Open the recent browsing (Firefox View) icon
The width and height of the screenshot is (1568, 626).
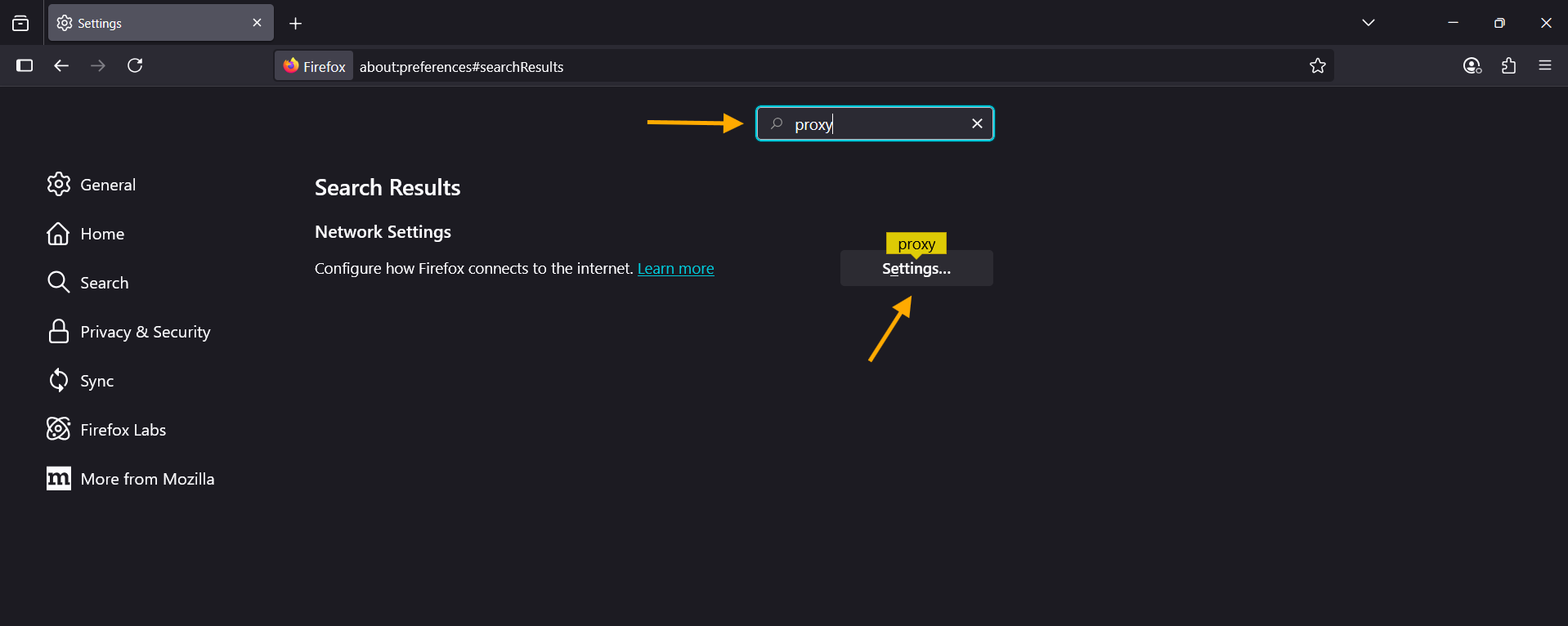(x=20, y=23)
